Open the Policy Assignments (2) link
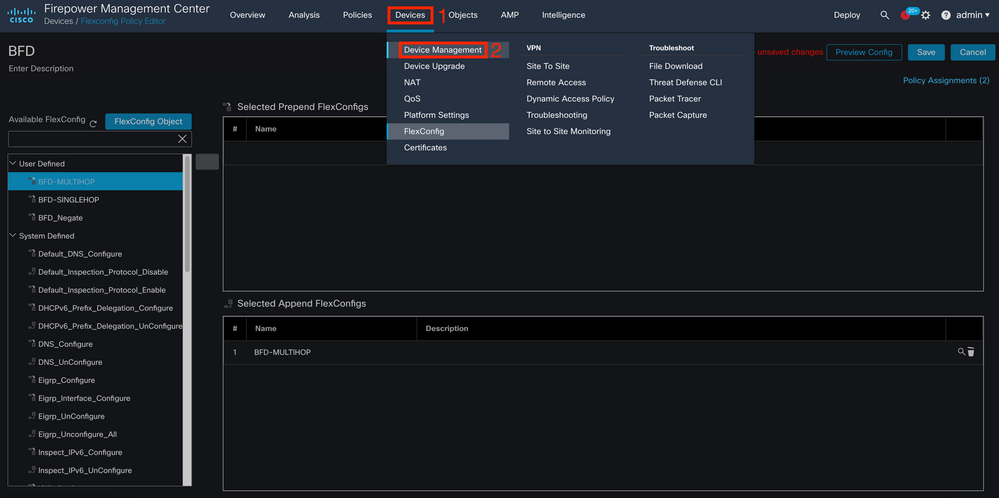This screenshot has height=498, width=999. (x=946, y=81)
